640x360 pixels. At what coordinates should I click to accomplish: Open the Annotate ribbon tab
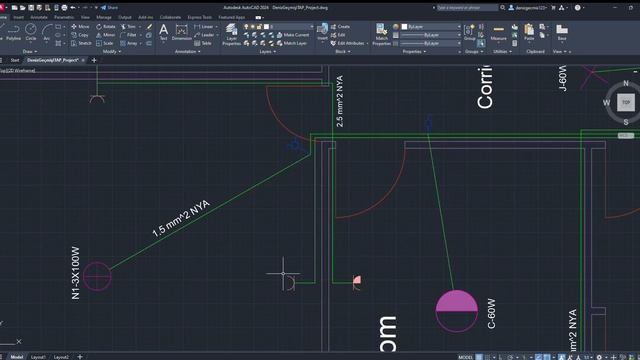click(x=39, y=18)
